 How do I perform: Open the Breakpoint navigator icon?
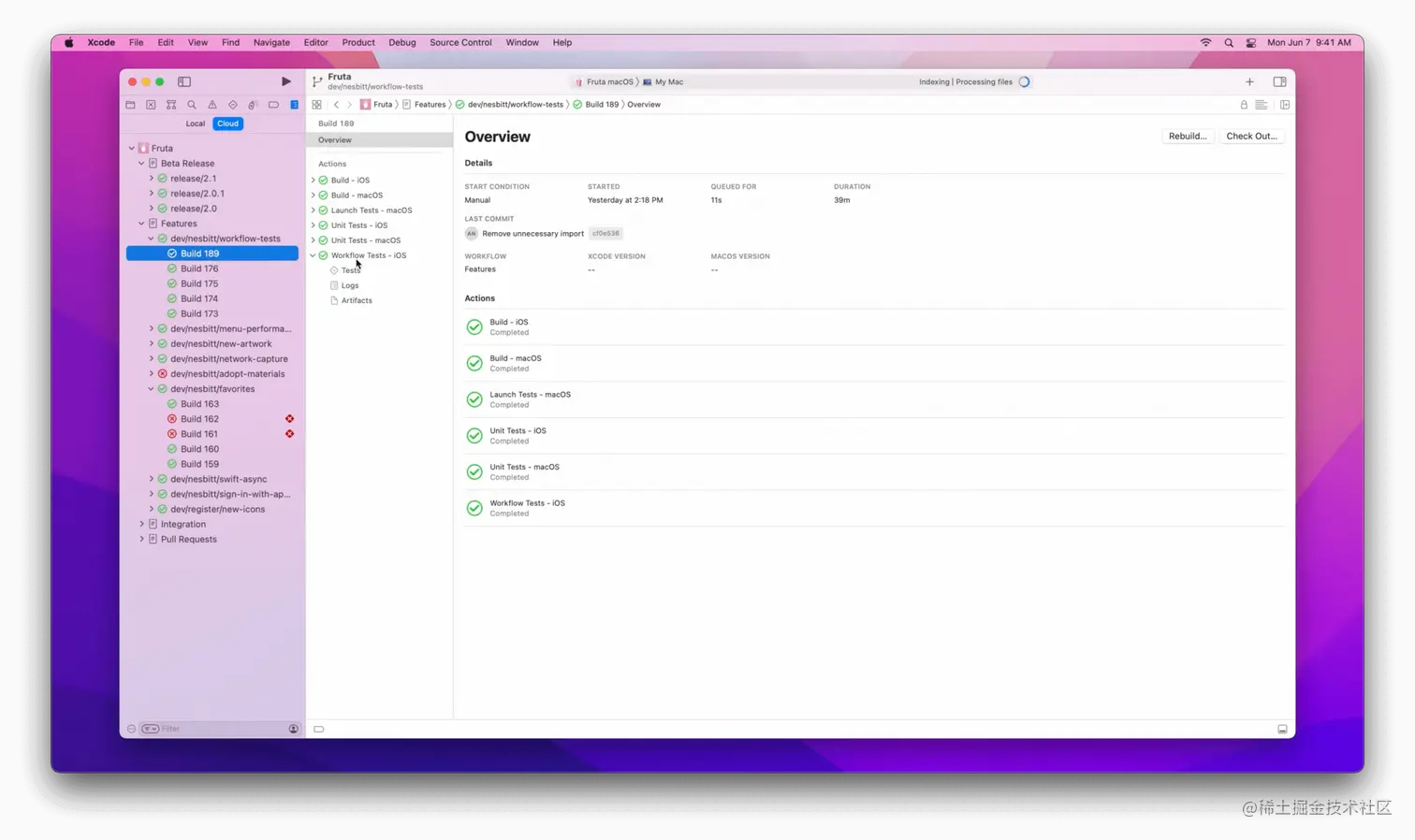[x=273, y=105]
